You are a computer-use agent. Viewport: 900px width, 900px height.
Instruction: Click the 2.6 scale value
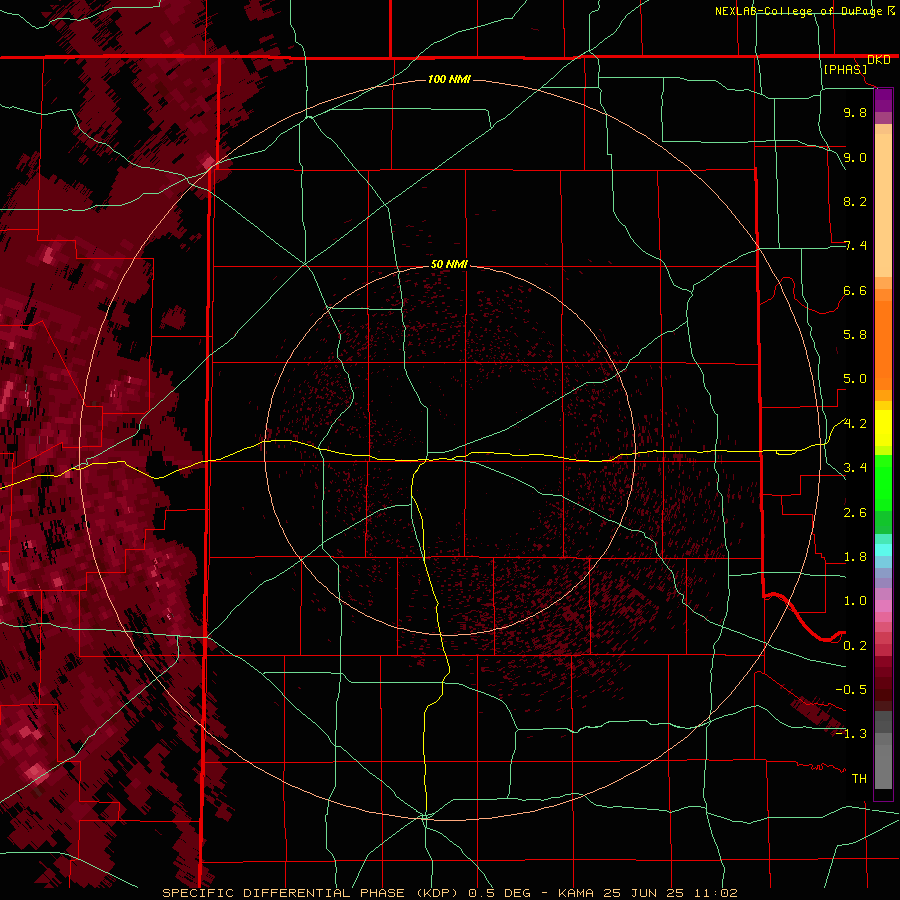coord(855,513)
